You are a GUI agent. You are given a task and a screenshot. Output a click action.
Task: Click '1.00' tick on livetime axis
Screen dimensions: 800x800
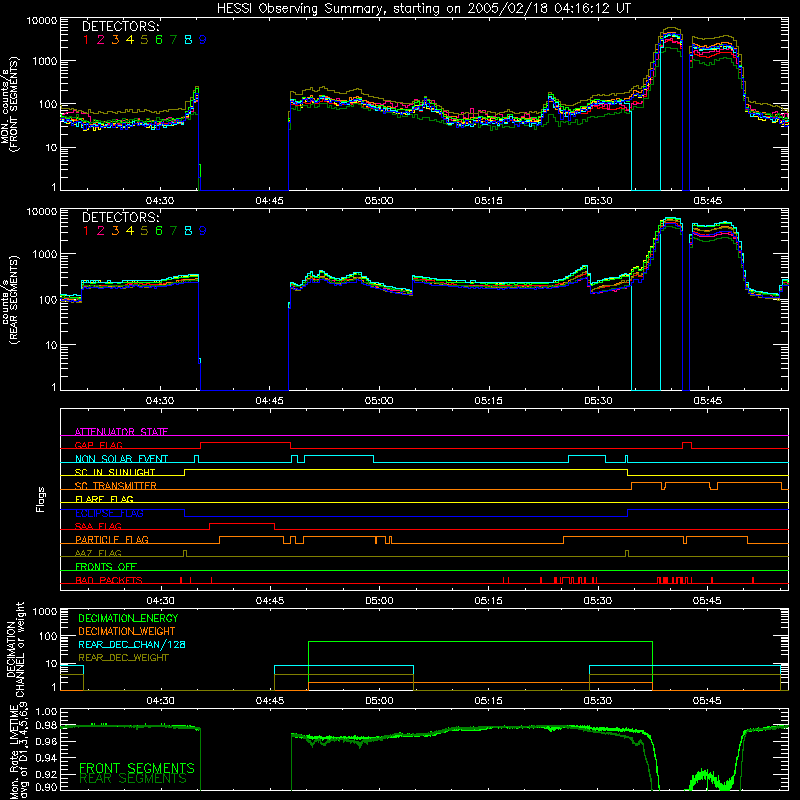[46, 711]
